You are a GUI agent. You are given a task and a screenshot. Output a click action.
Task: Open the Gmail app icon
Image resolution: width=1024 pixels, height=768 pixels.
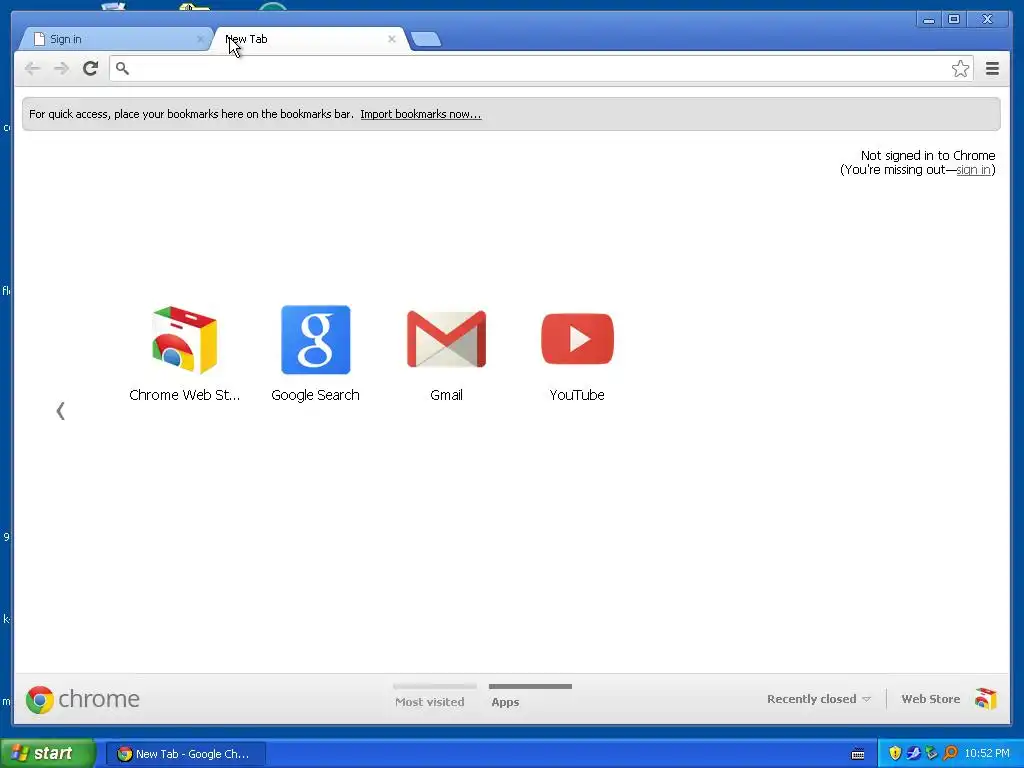(x=446, y=339)
